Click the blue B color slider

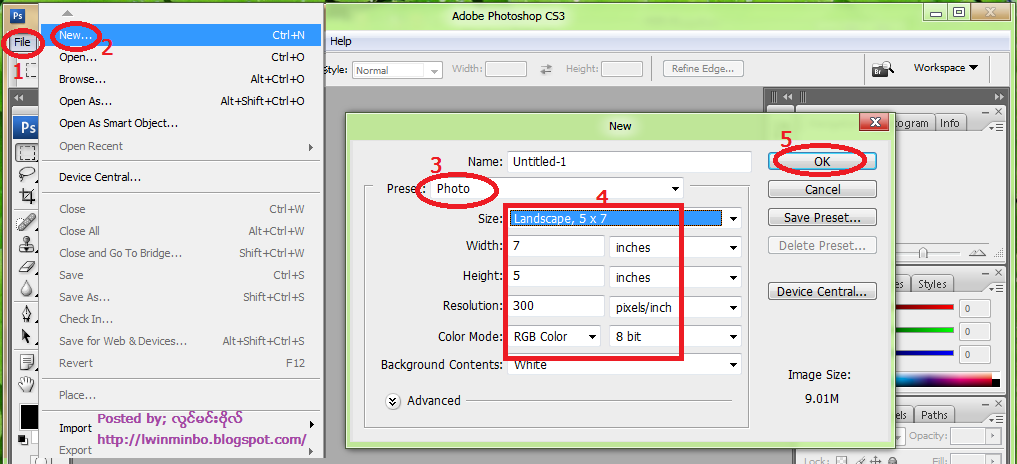[x=924, y=353]
